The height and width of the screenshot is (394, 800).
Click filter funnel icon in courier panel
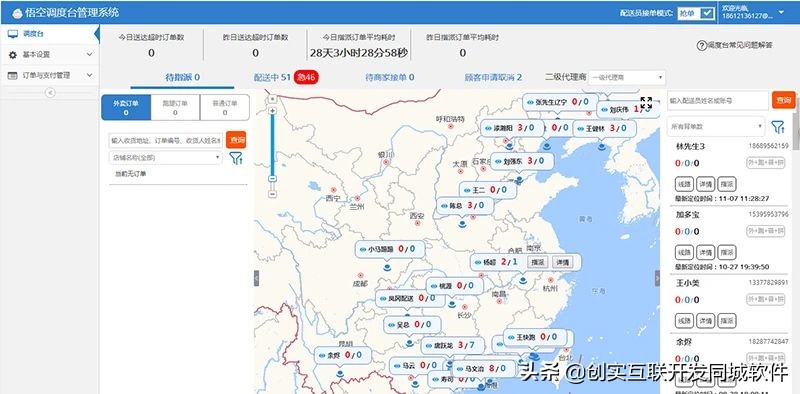coord(778,127)
